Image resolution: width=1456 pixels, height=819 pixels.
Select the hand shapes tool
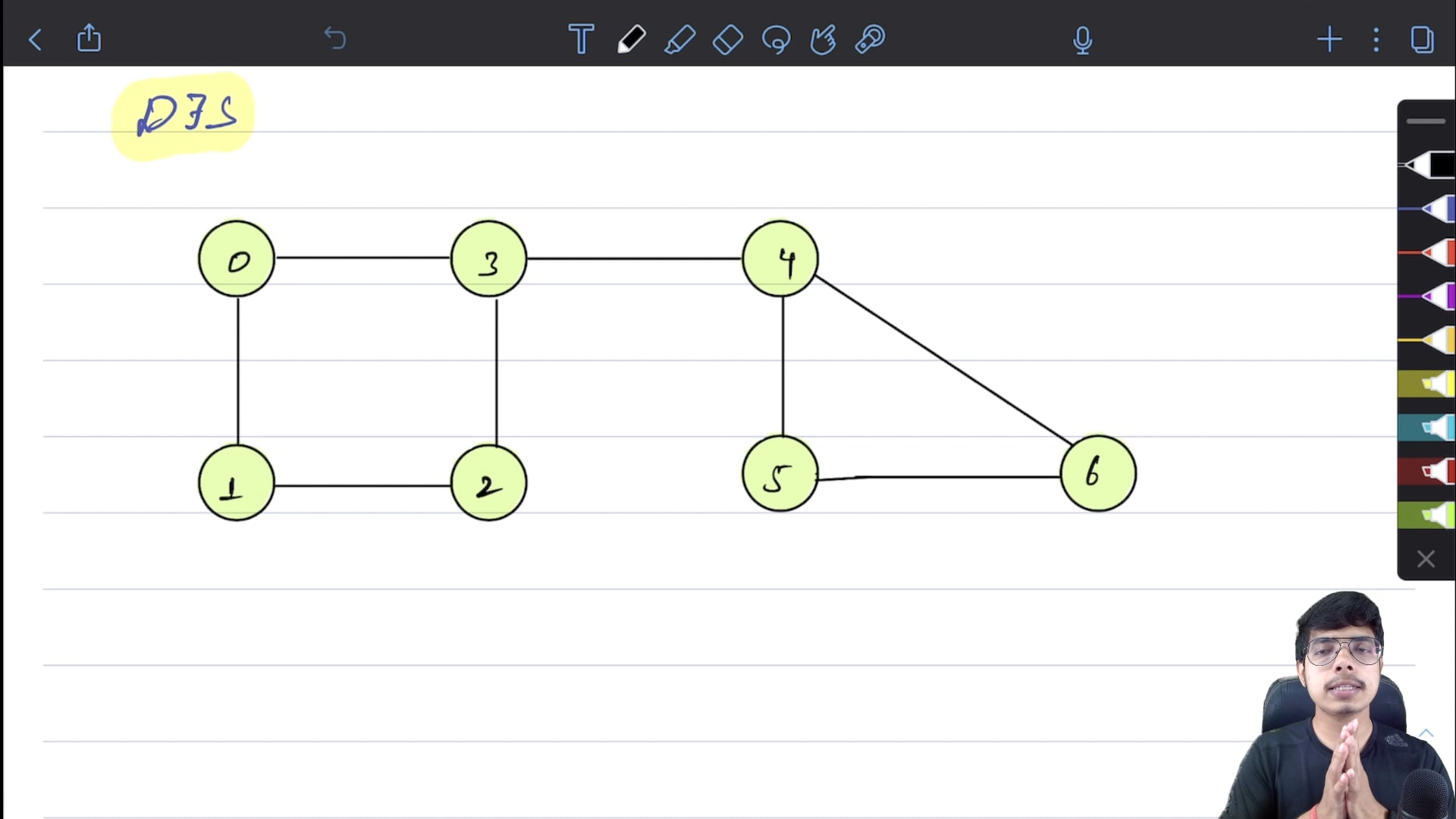[823, 39]
